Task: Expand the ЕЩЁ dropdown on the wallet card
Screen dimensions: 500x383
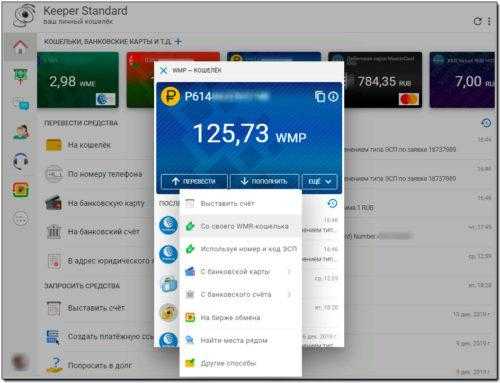Action: tap(319, 181)
